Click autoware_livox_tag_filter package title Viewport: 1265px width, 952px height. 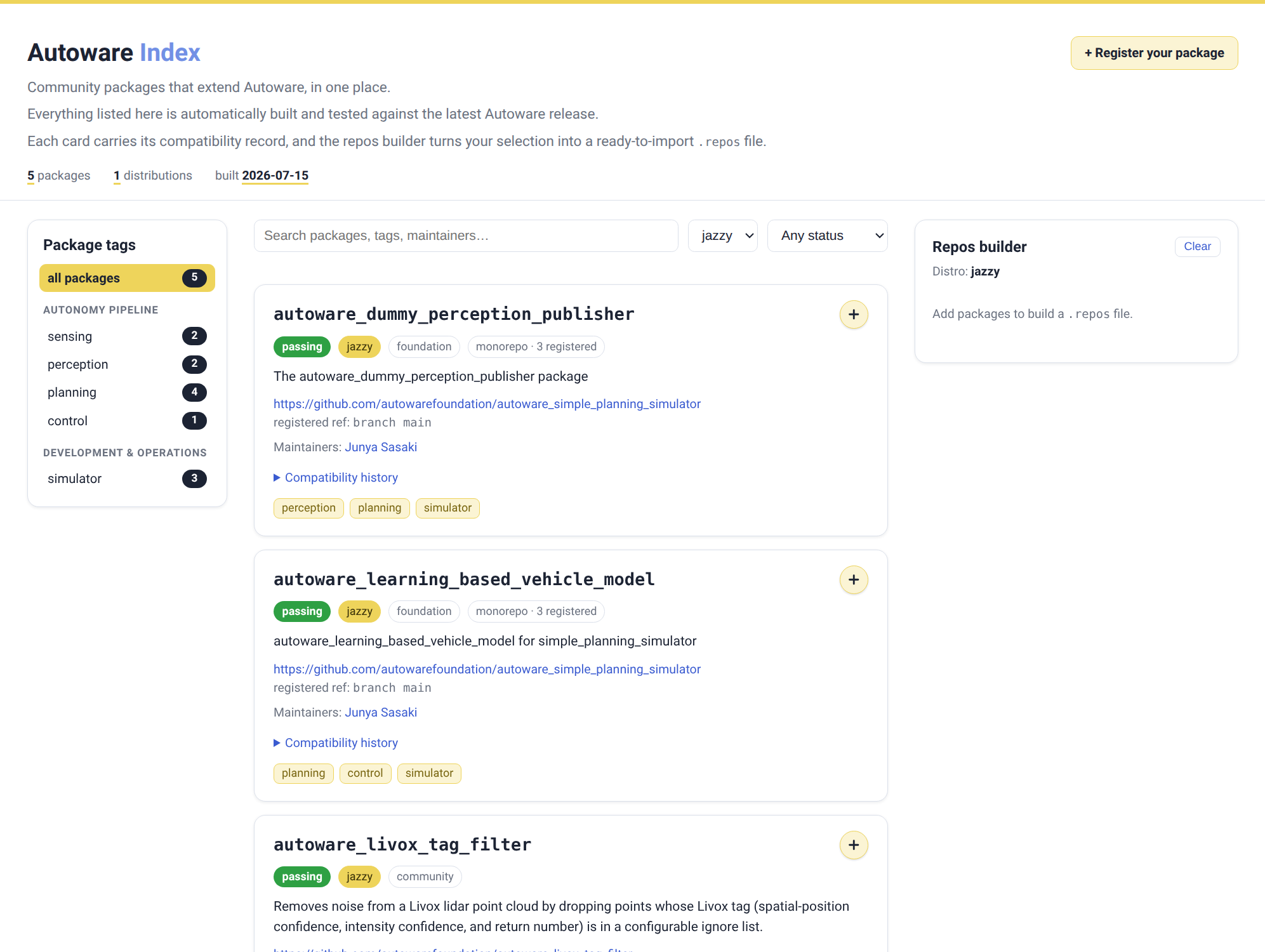tap(402, 845)
